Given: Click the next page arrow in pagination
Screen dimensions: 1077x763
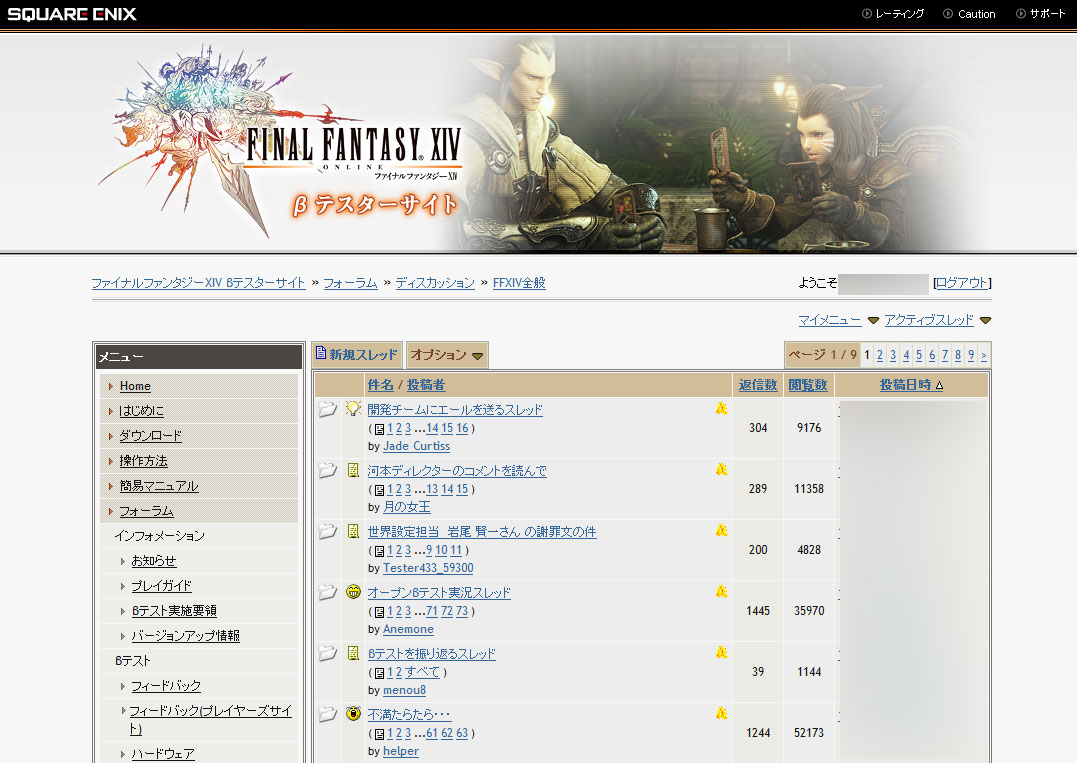Looking at the screenshot, I should tap(984, 355).
